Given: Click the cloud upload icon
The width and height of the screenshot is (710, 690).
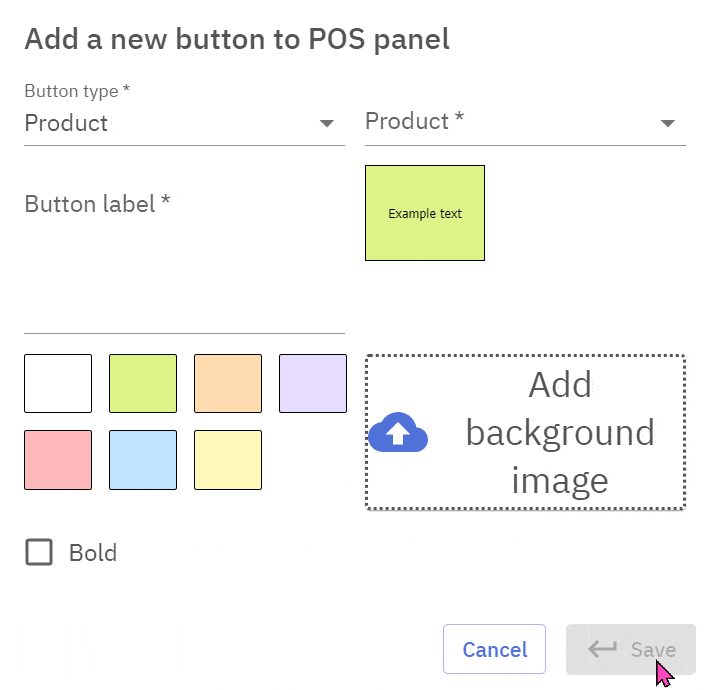Looking at the screenshot, I should coord(398,433).
